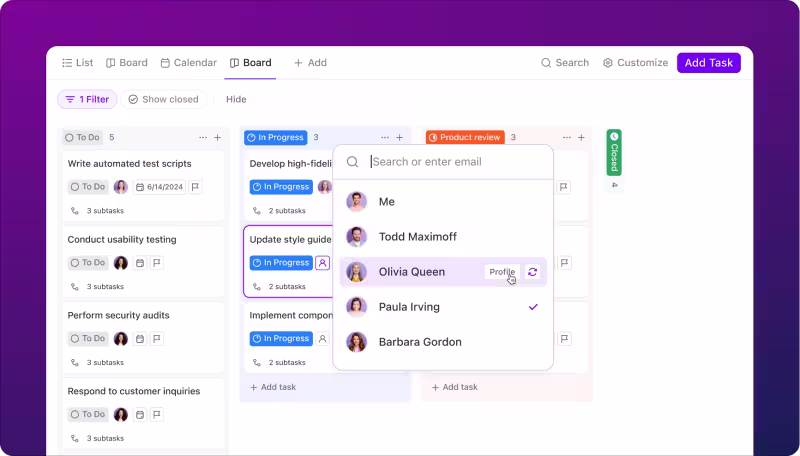Set due date on Respond to customer inquiries
This screenshot has height=456, width=800.
point(140,415)
